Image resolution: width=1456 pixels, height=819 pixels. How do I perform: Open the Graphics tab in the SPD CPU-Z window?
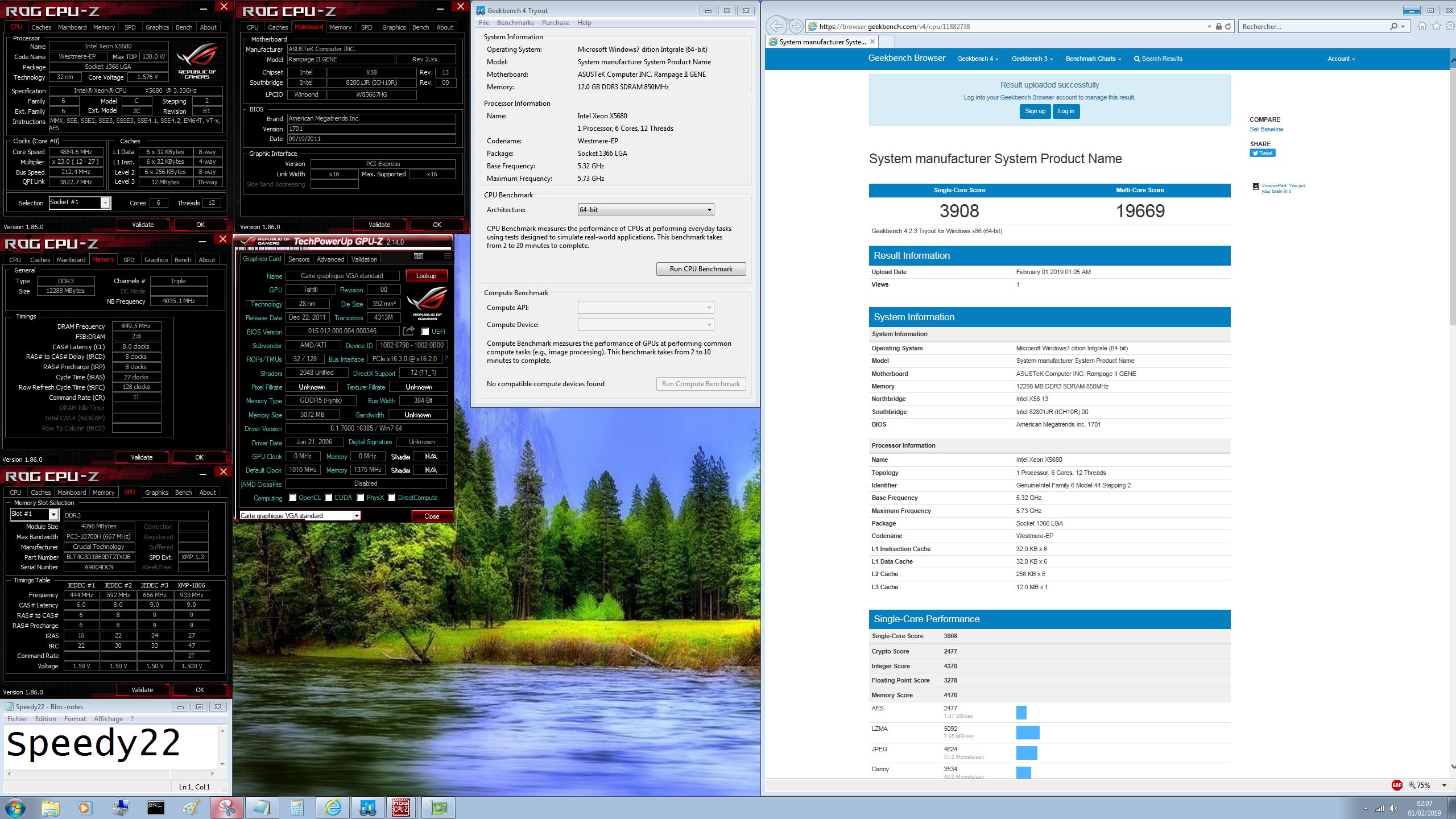point(156,492)
